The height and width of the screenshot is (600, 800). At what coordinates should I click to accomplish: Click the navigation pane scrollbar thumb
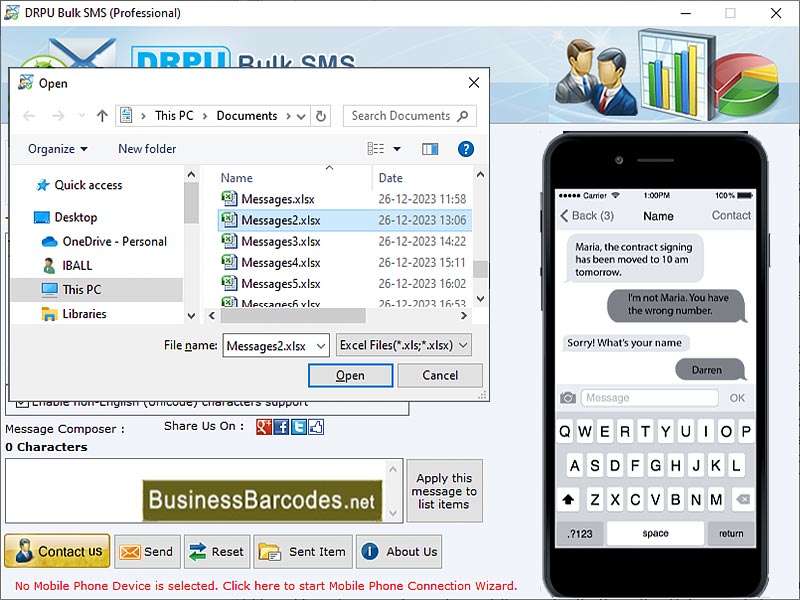(191, 203)
